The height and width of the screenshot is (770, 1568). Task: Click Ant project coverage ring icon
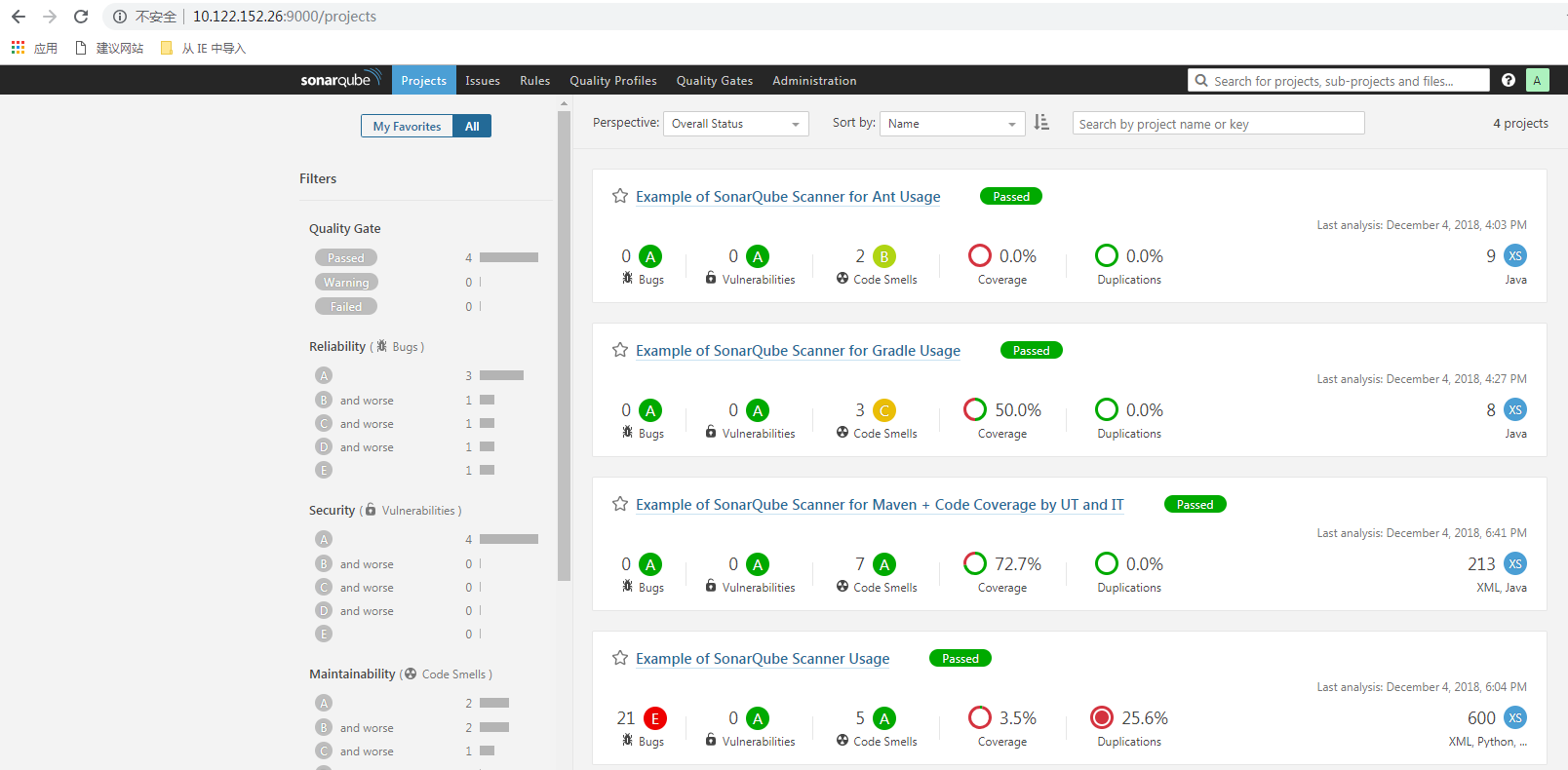(x=980, y=255)
